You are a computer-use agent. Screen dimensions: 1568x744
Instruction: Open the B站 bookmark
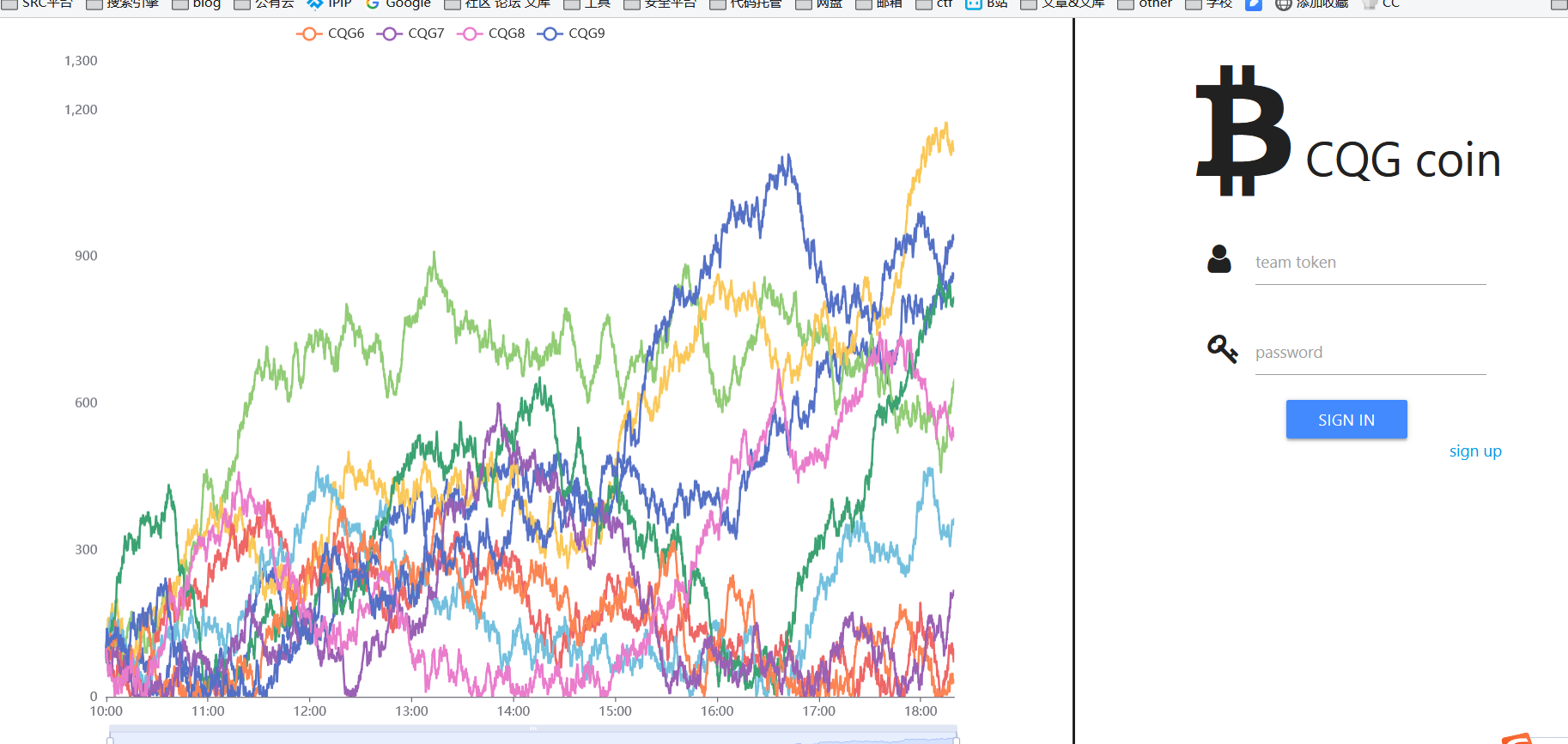[x=987, y=4]
